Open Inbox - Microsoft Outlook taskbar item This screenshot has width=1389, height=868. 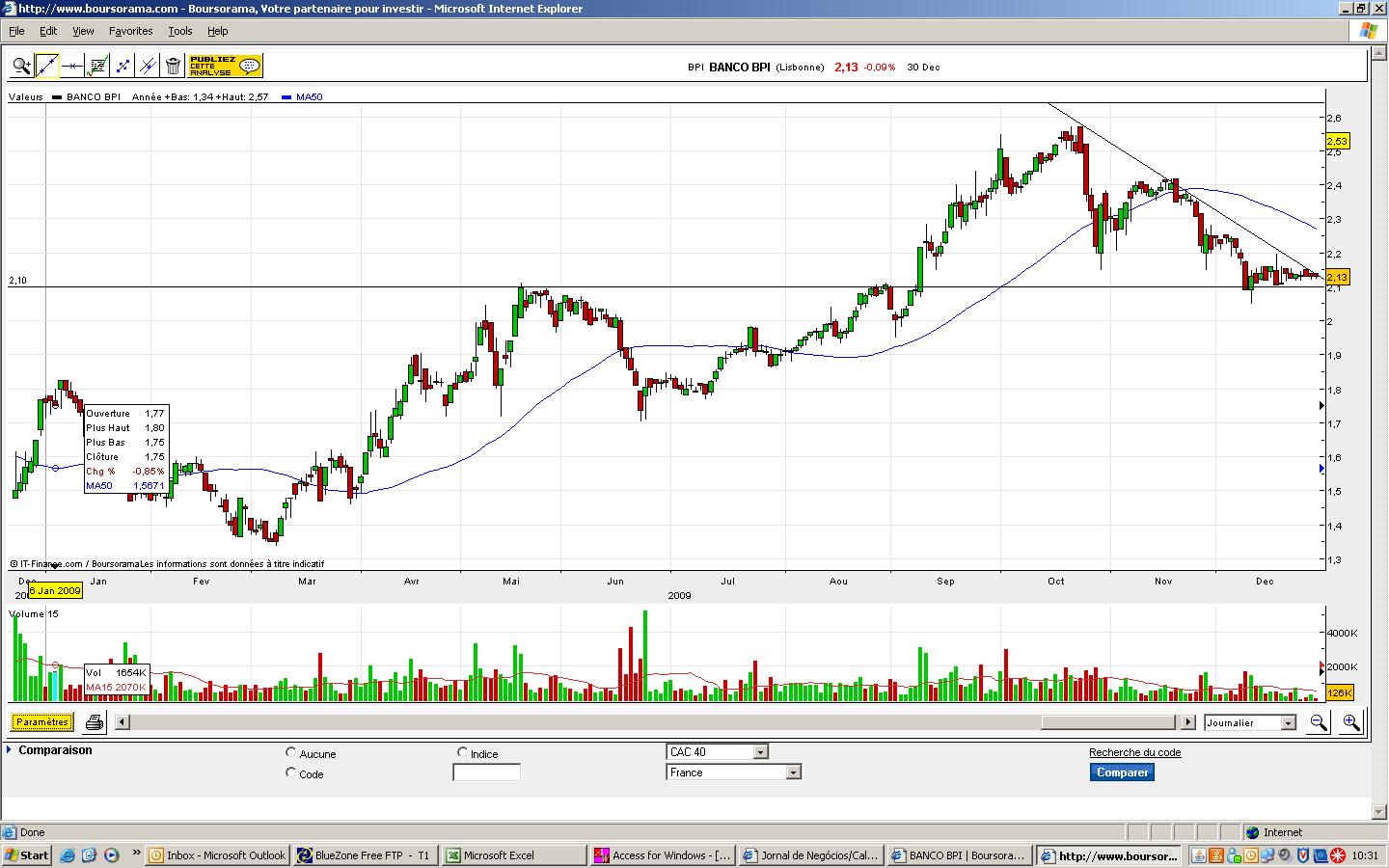coord(219,855)
